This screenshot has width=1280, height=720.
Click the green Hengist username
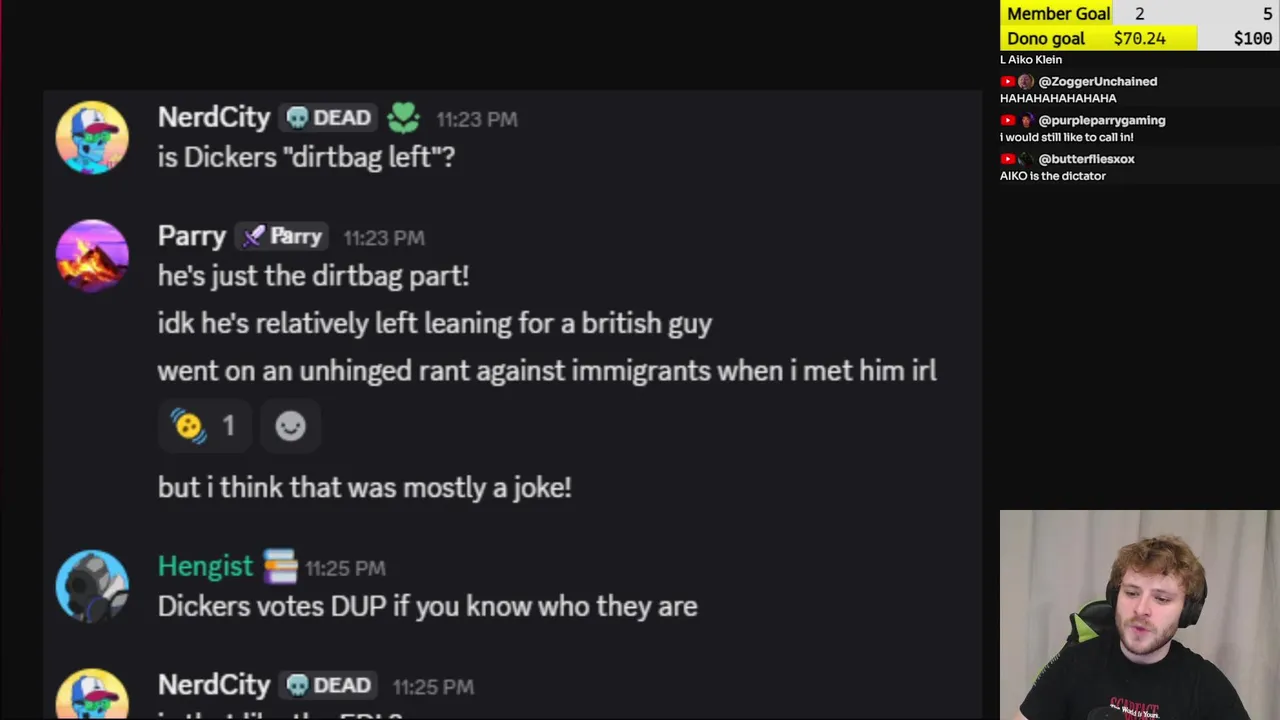[205, 567]
